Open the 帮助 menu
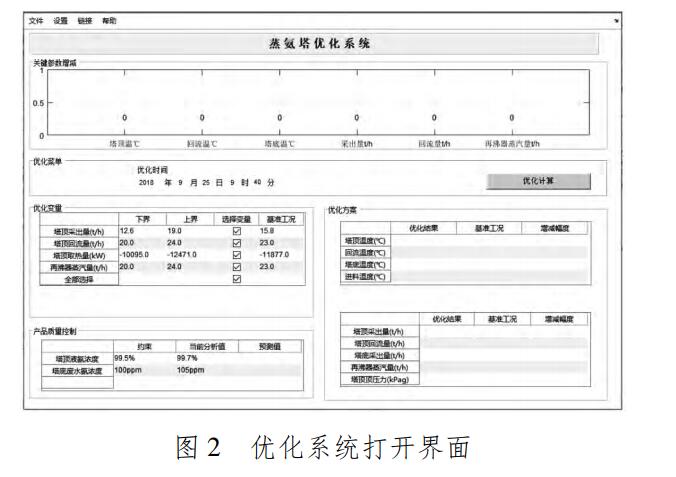 coord(108,21)
